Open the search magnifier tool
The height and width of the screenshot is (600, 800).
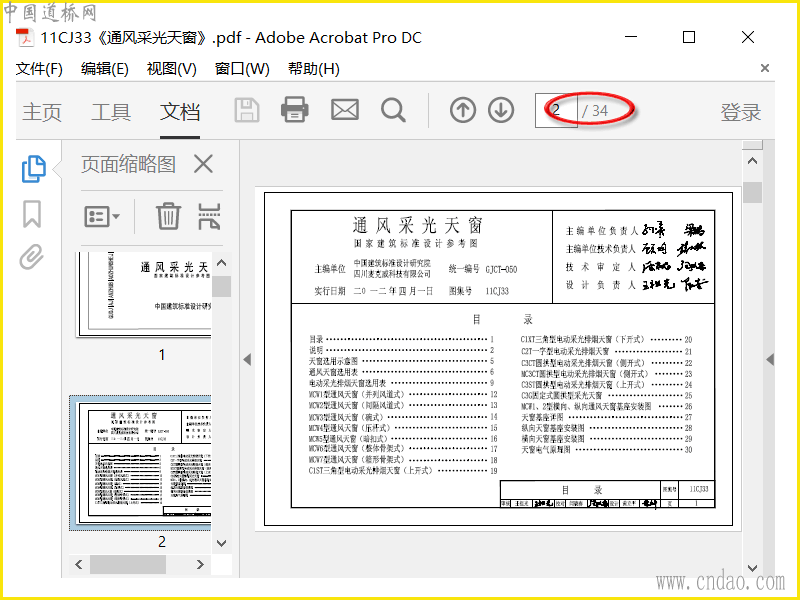click(393, 110)
